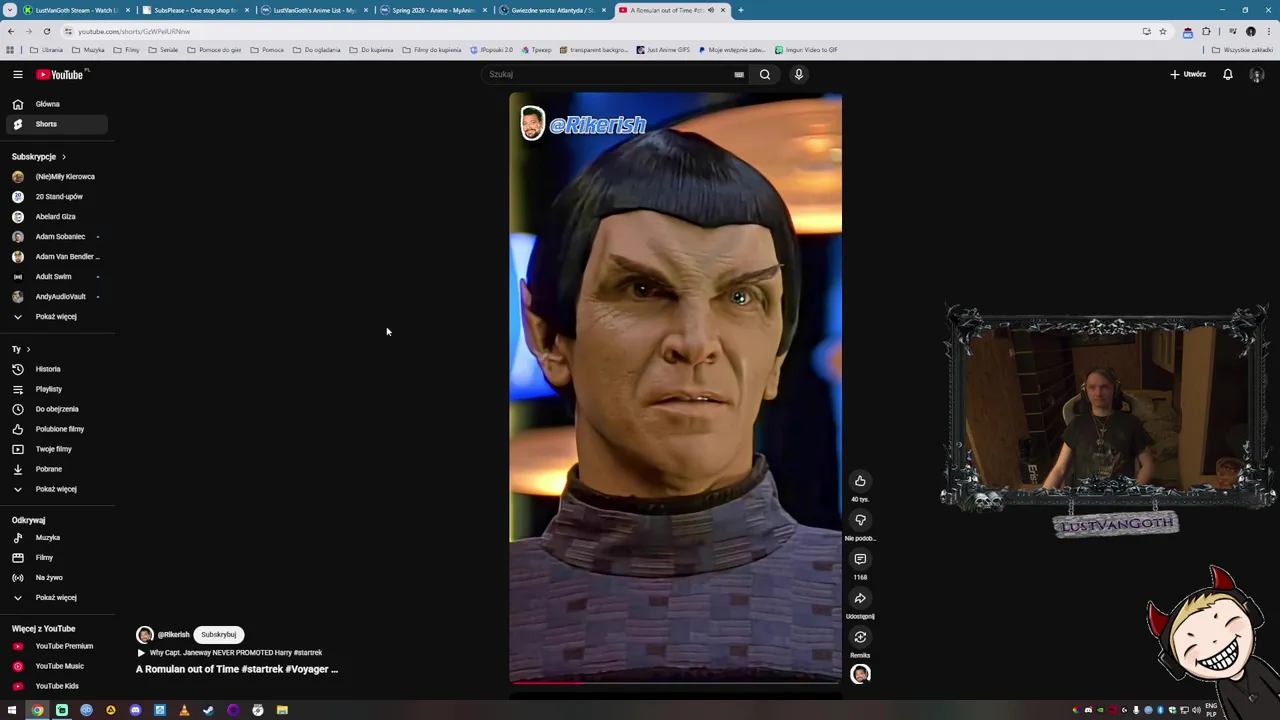Expand the Subskrypcje section
1280x720 pixels.
[39, 157]
